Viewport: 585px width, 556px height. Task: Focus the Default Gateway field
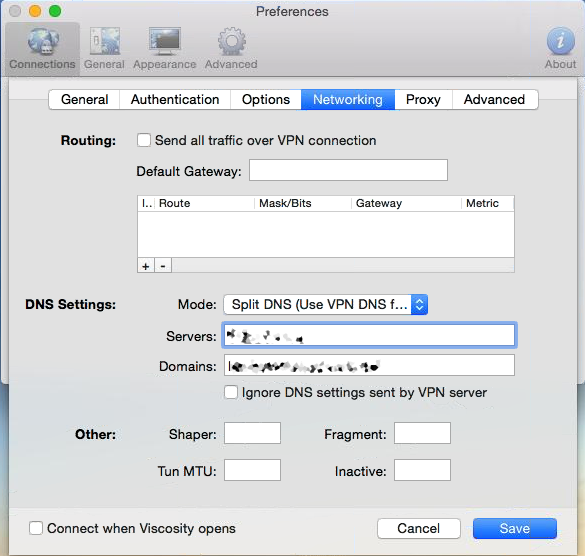pos(348,170)
